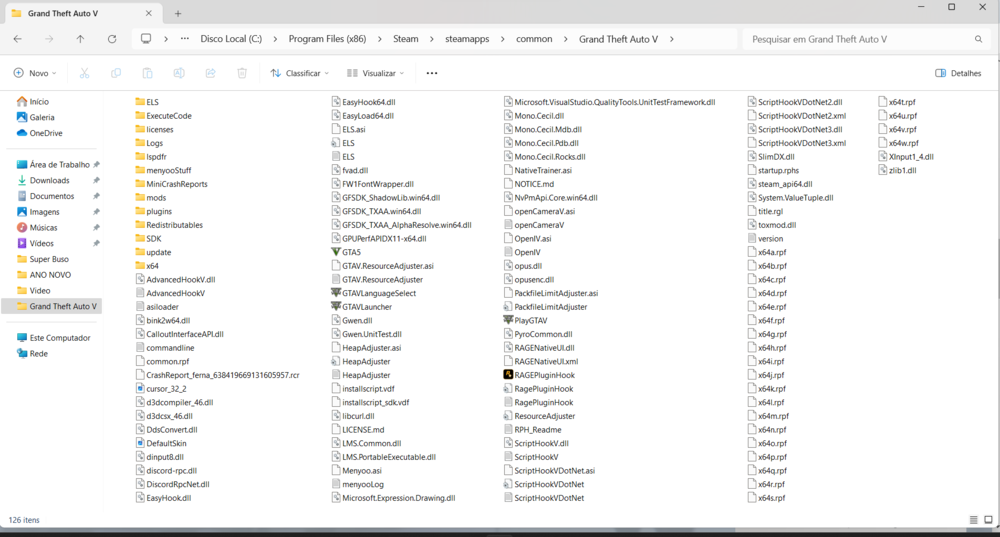This screenshot has width=1000, height=537.
Task: Go to Steam breadcrumb
Action: (406, 39)
